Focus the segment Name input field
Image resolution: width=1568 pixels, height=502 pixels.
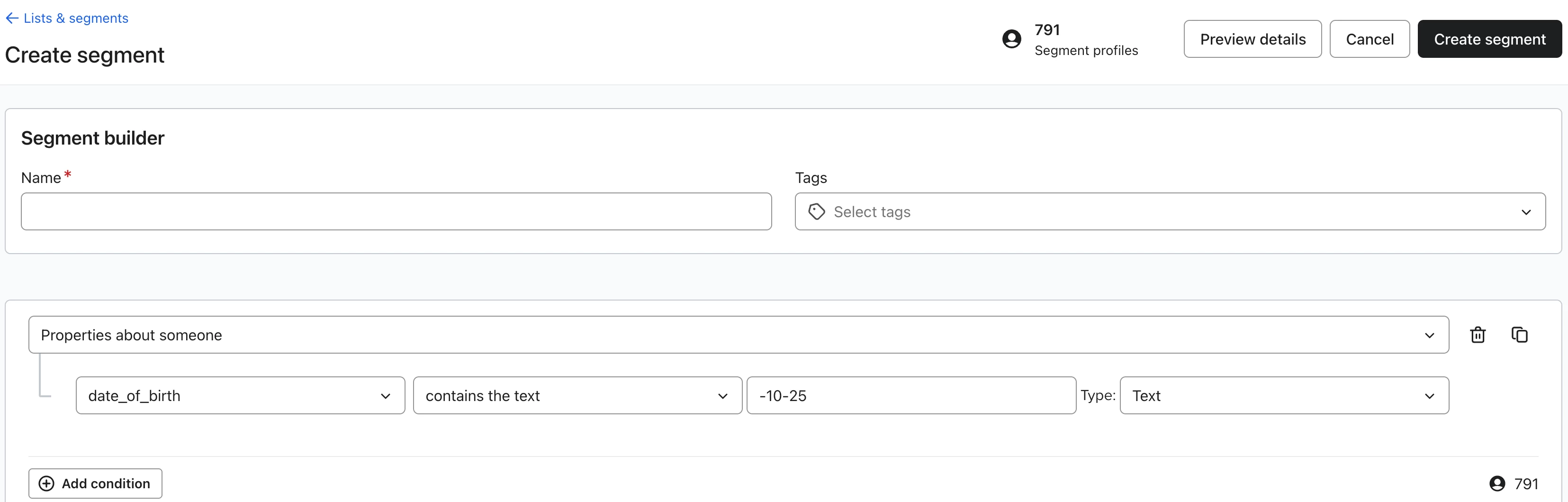[x=396, y=211]
